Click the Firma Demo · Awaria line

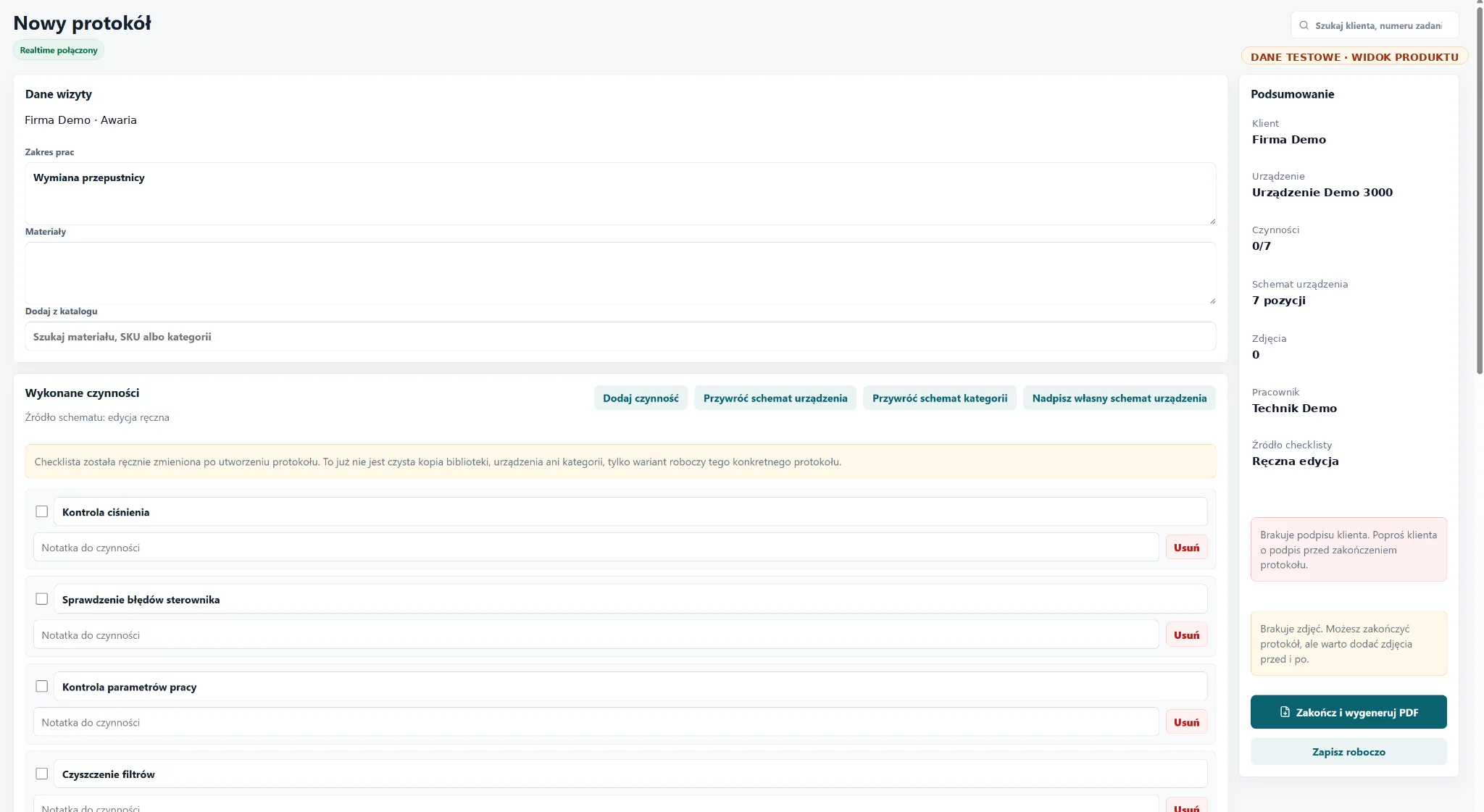[80, 120]
